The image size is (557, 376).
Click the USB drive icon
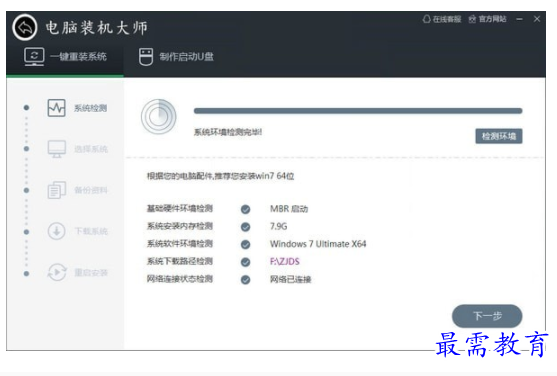(146, 57)
